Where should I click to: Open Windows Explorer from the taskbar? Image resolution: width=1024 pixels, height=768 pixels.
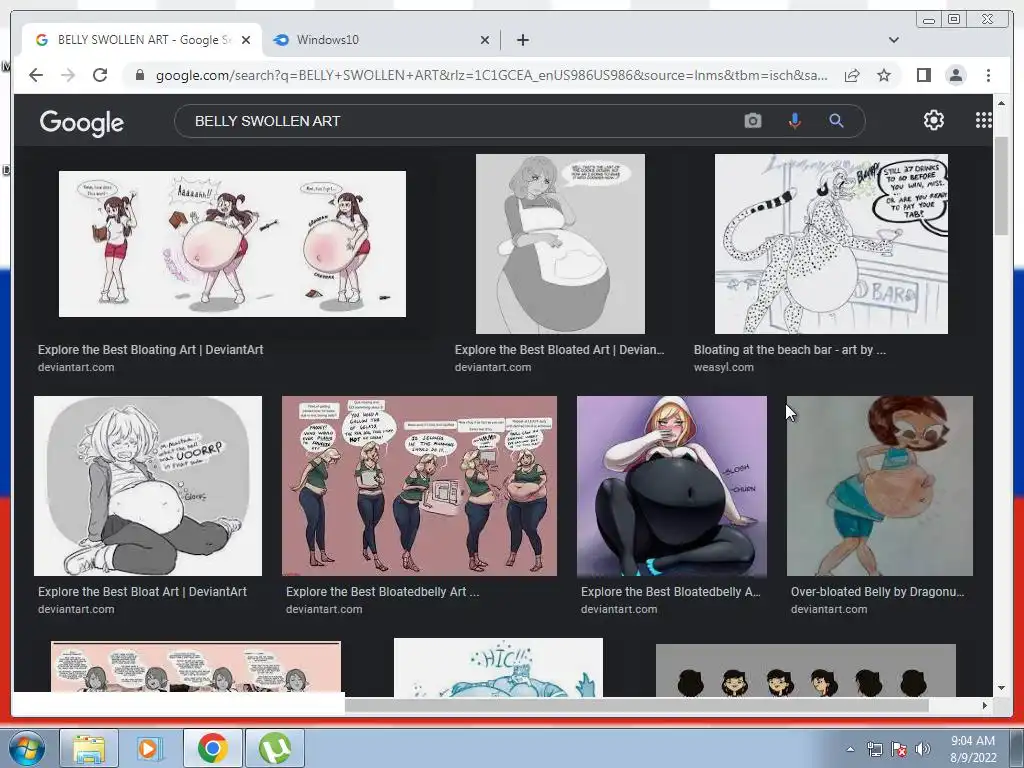click(89, 748)
